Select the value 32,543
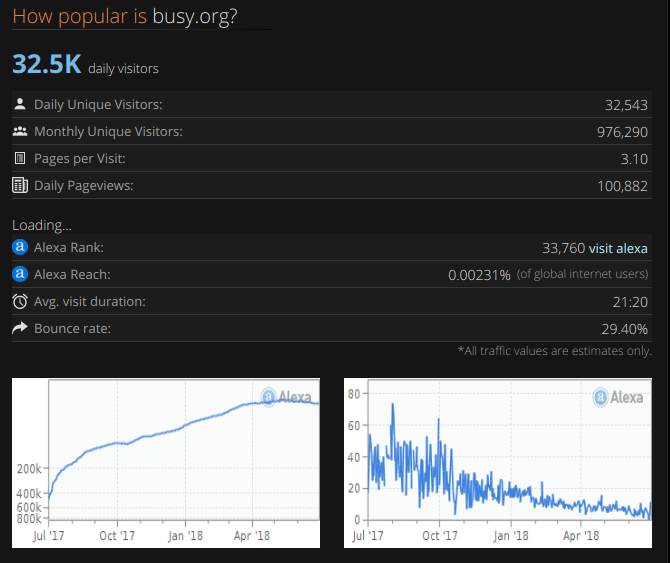This screenshot has height=563, width=670. pos(626,105)
